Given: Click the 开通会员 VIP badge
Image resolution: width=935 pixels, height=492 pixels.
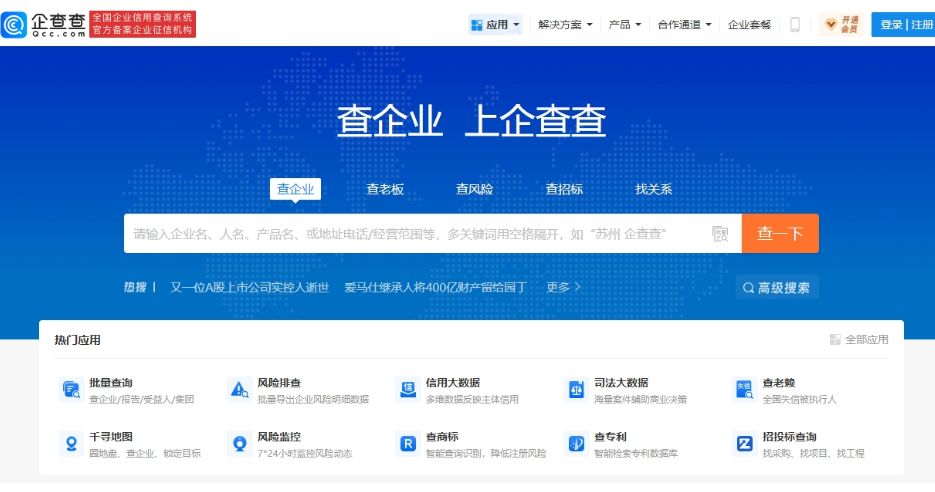Looking at the screenshot, I should pos(841,24).
